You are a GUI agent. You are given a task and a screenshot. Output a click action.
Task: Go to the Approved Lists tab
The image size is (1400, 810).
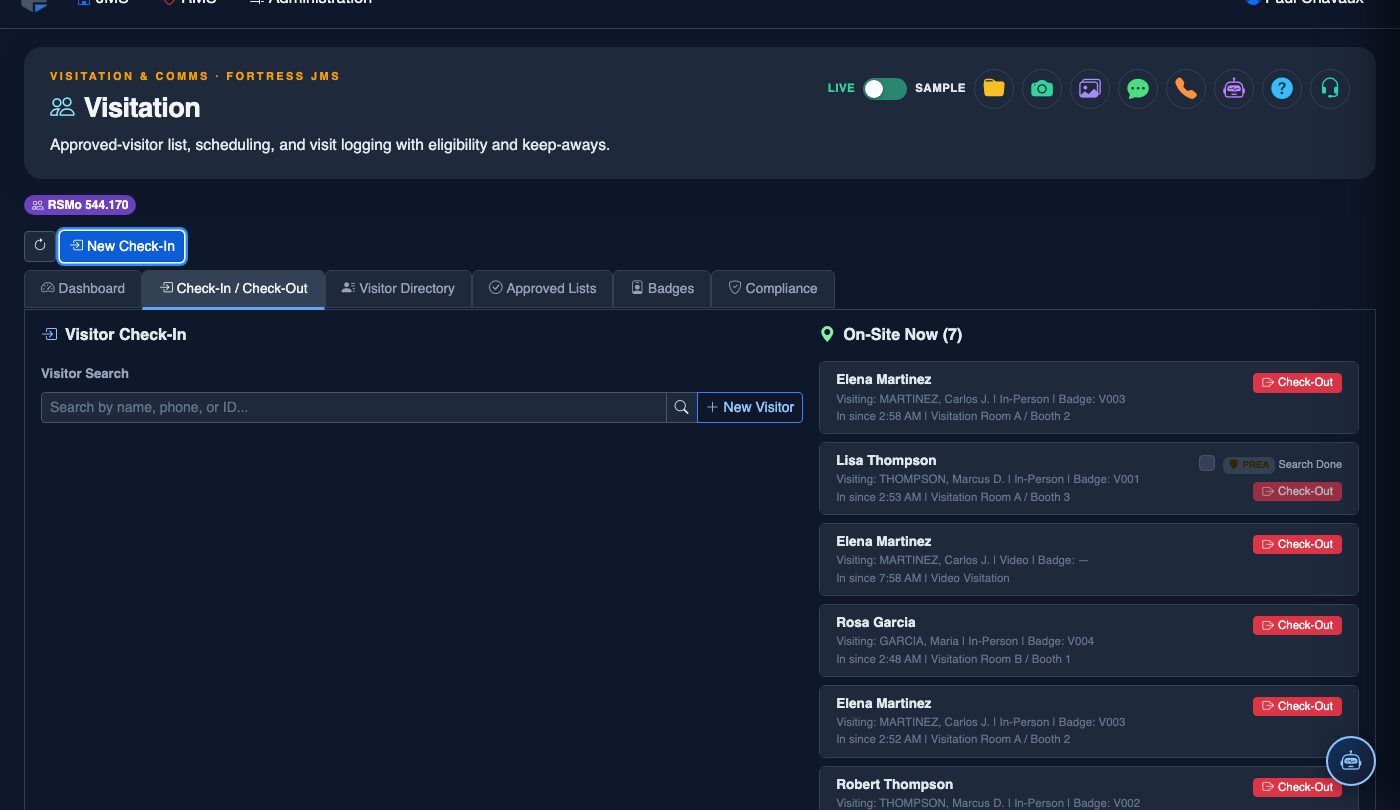click(x=542, y=288)
